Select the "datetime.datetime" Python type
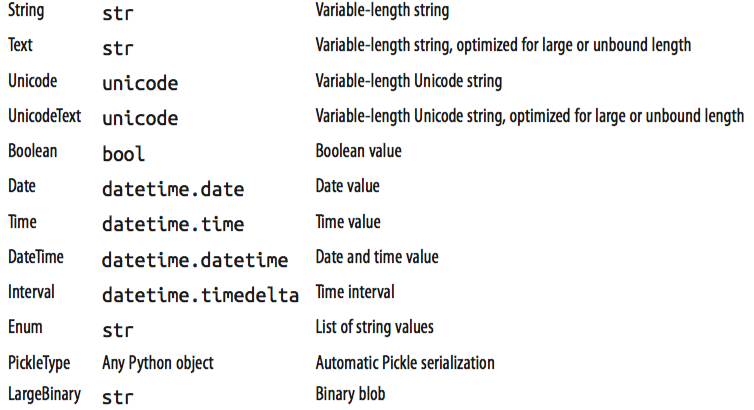This screenshot has height=410, width=754. [x=194, y=260]
